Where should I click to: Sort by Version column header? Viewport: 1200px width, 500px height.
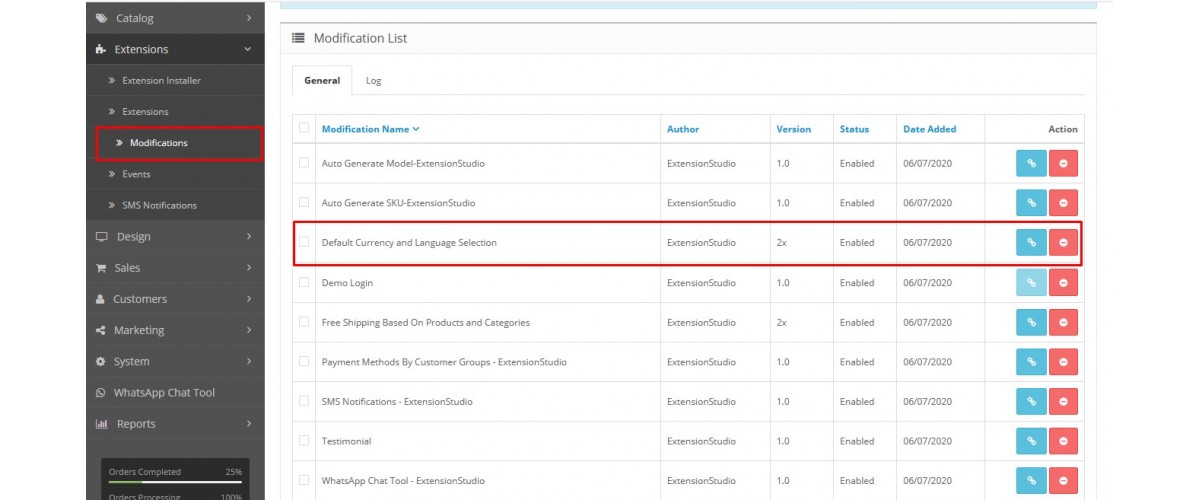pyautogui.click(x=793, y=129)
